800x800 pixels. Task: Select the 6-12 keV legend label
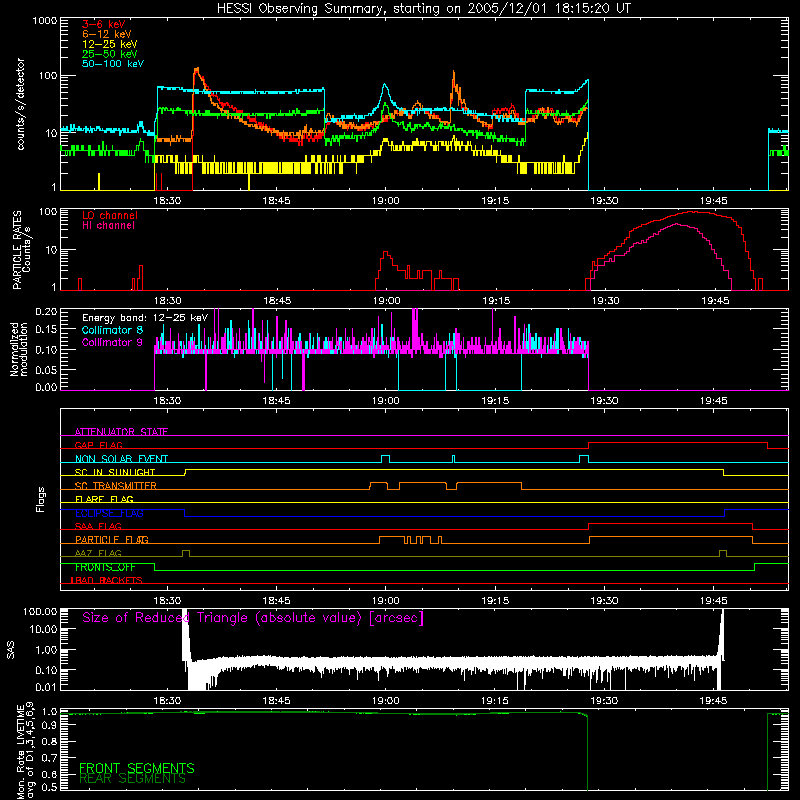(107, 34)
